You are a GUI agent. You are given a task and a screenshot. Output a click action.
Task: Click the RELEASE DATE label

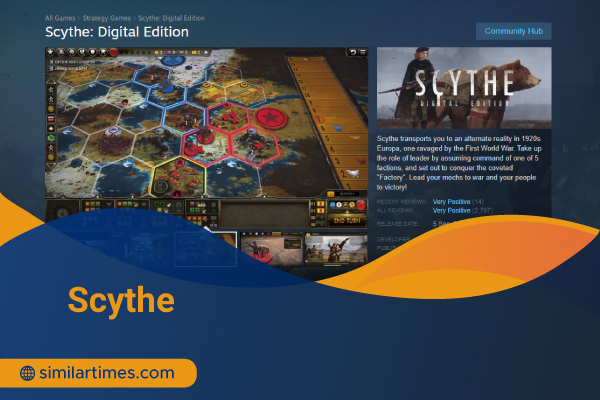point(398,224)
